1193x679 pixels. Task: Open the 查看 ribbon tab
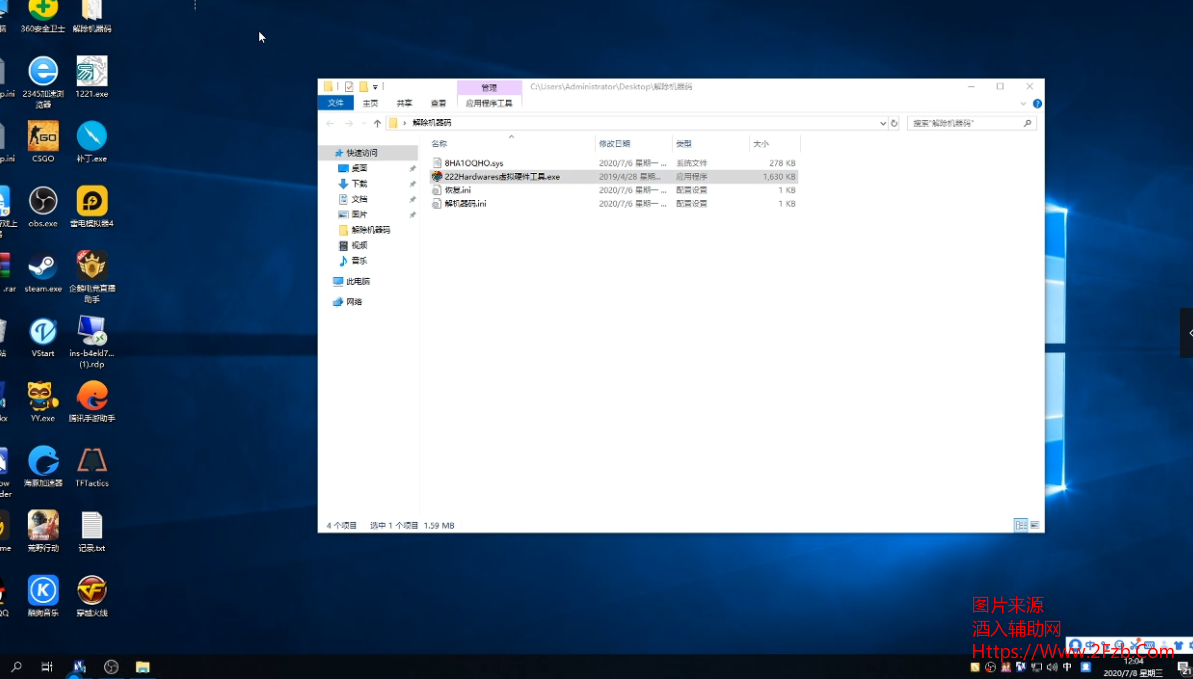438,104
